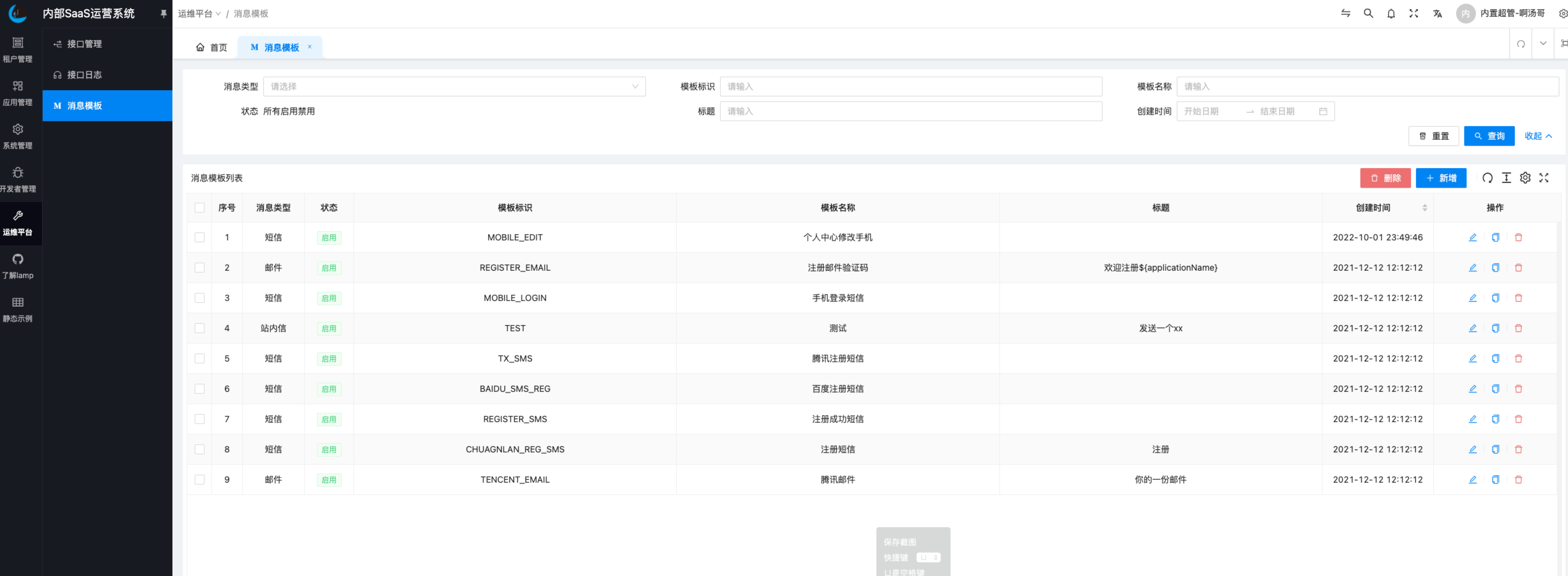Check the checkbox for row 4 TEST
This screenshot has width=1568, height=576.
[x=200, y=328]
